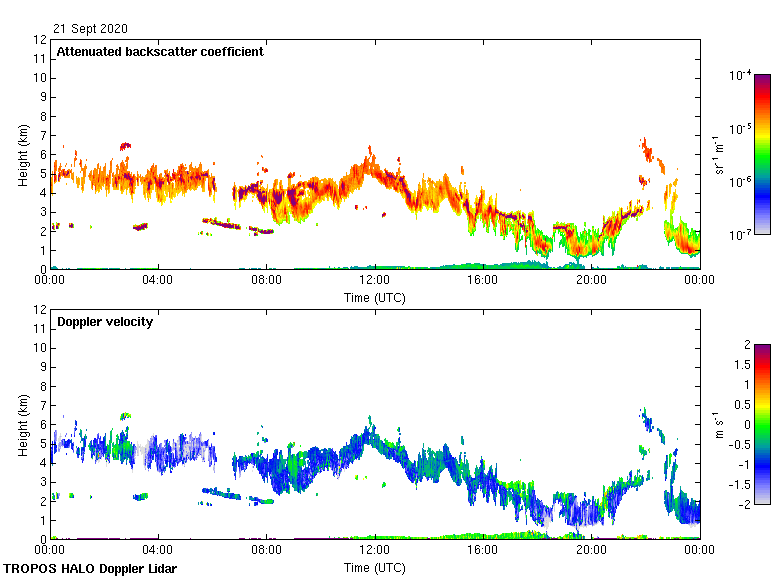780x580 pixels.
Task: Click the '21 Sept 2020' date label
Action: pyautogui.click(x=91, y=29)
